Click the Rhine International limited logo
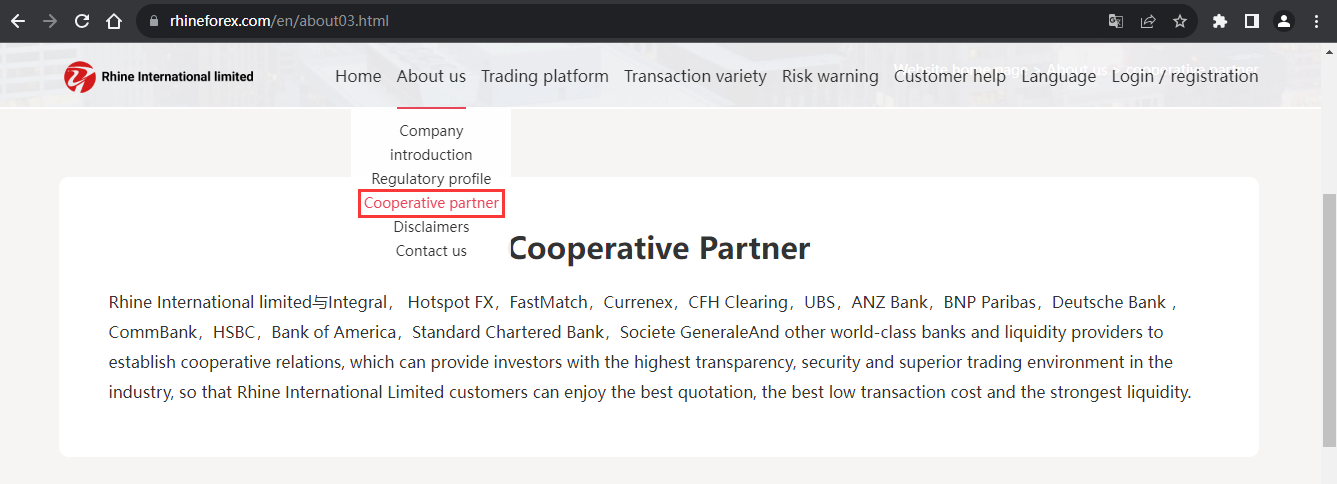 pyautogui.click(x=159, y=76)
